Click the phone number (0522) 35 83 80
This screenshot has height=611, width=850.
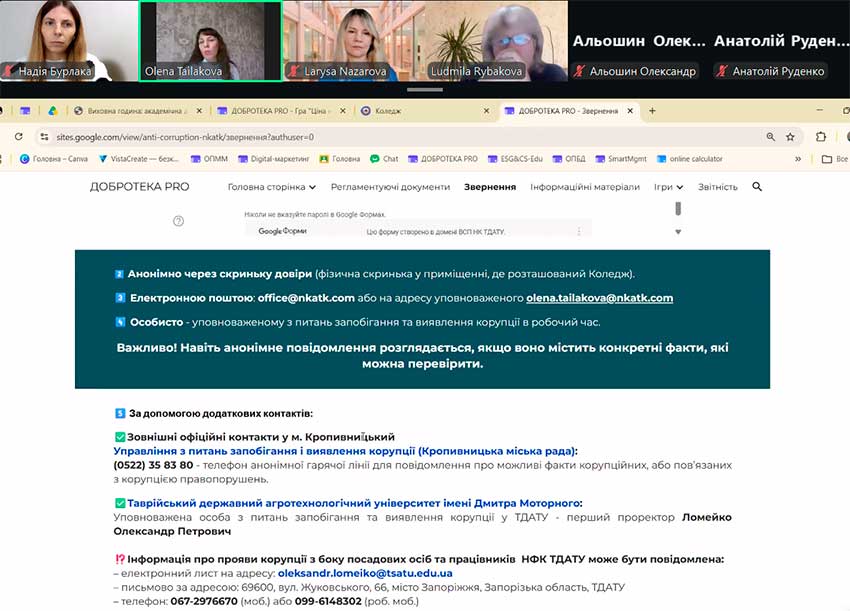[153, 465]
